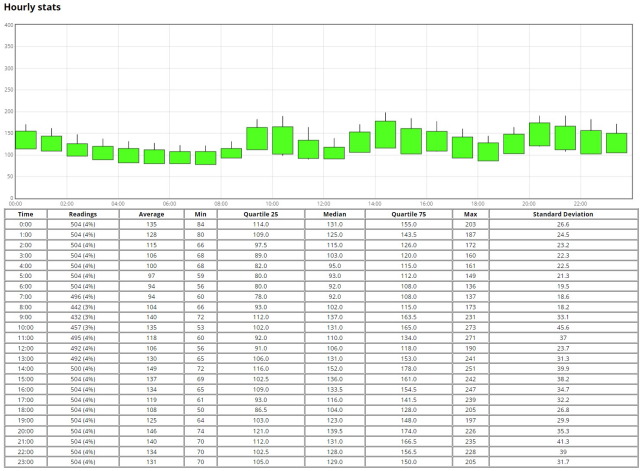Select standard deviation 45.6 in 10:00 row

point(563,327)
